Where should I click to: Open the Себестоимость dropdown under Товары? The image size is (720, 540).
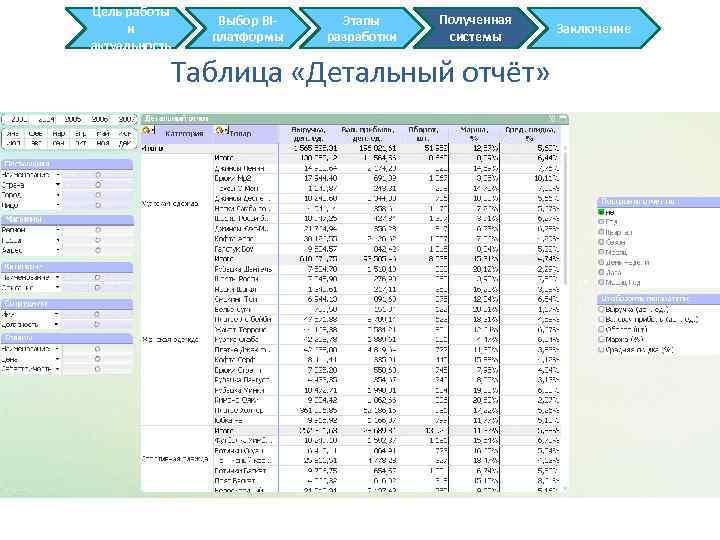pyautogui.click(x=57, y=369)
